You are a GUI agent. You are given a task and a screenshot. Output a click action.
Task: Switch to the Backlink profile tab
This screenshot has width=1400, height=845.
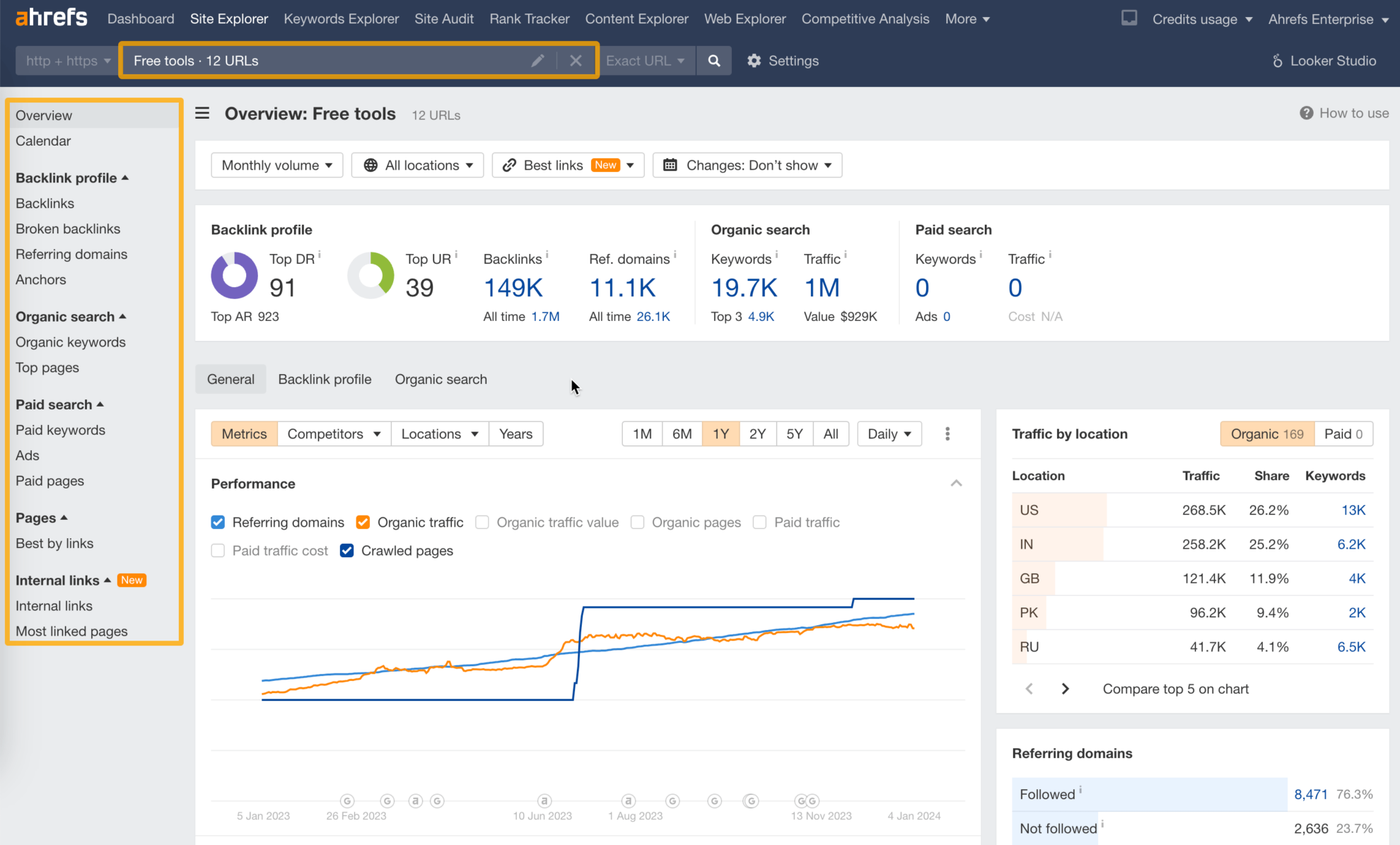coord(324,379)
